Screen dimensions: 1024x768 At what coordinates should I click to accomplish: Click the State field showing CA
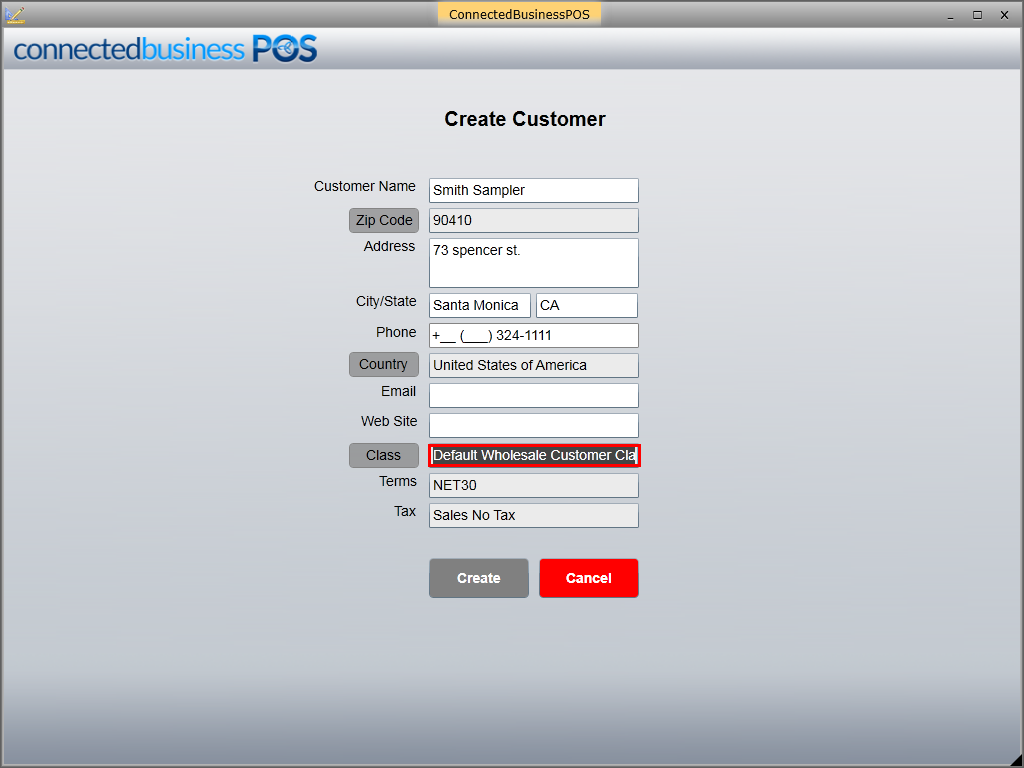coord(586,305)
